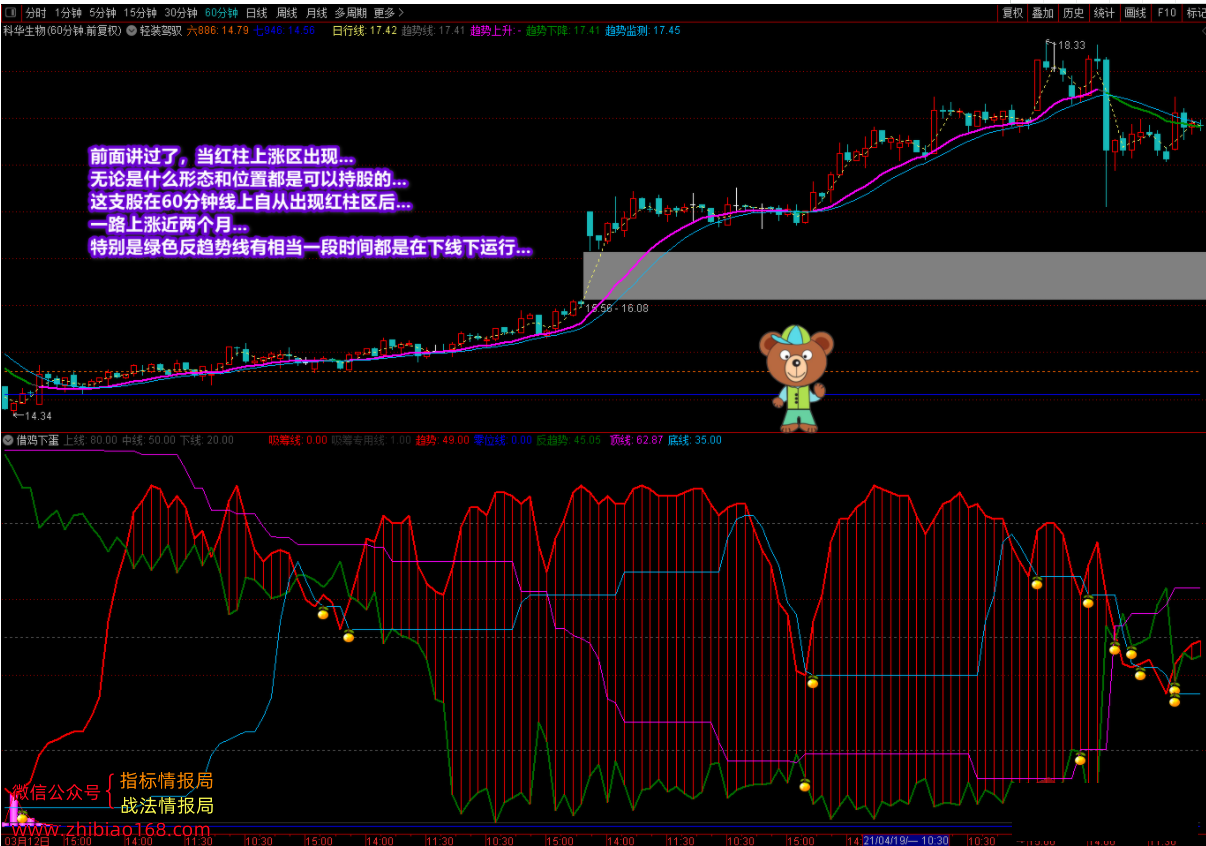Click the 叠加 overlay button
This screenshot has height=846, width=1206.
pos(1043,13)
